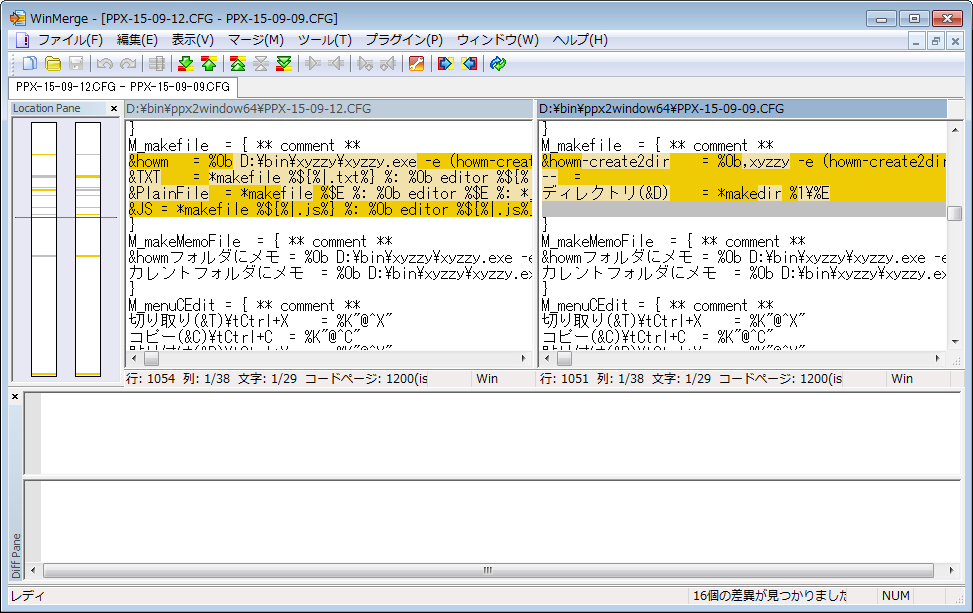973x613 pixels.
Task: Close the Location Pane
Action: (114, 109)
